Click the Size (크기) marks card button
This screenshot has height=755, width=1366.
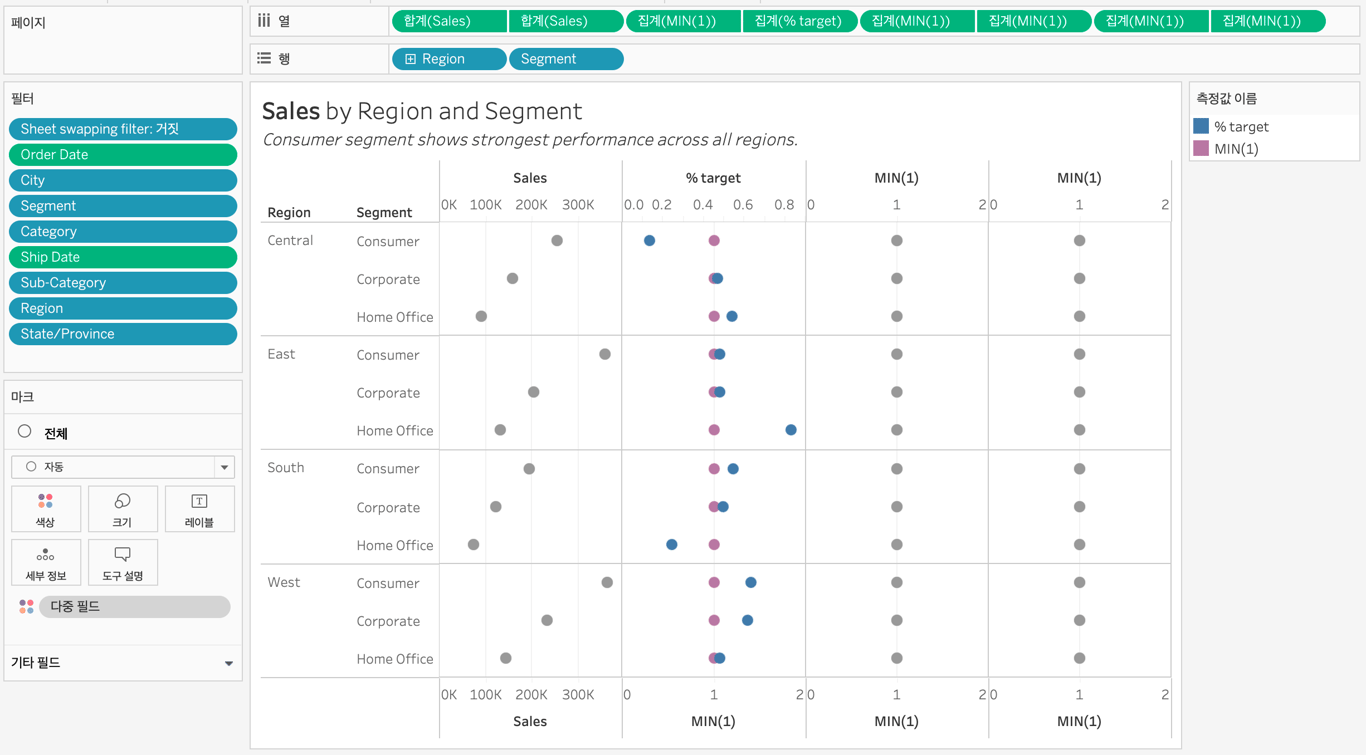122,508
